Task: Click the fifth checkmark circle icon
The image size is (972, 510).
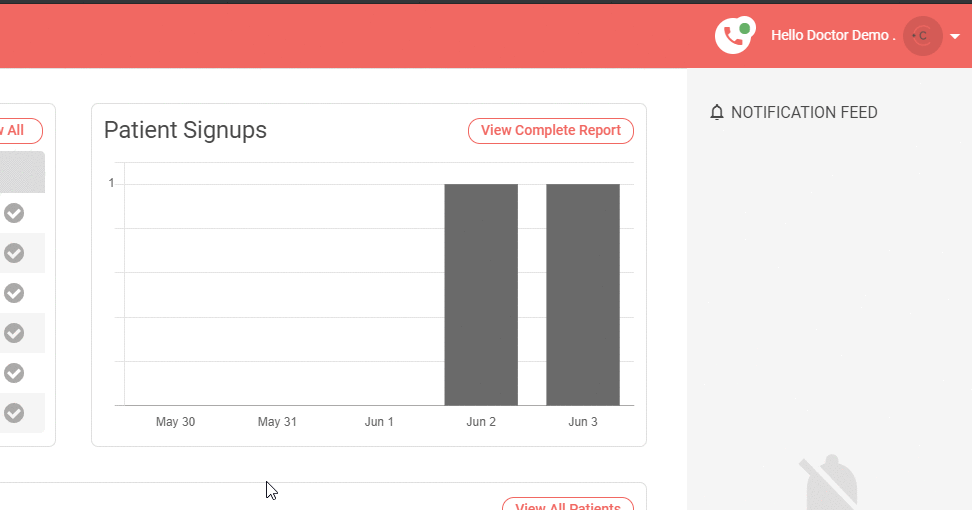Action: pyautogui.click(x=14, y=372)
